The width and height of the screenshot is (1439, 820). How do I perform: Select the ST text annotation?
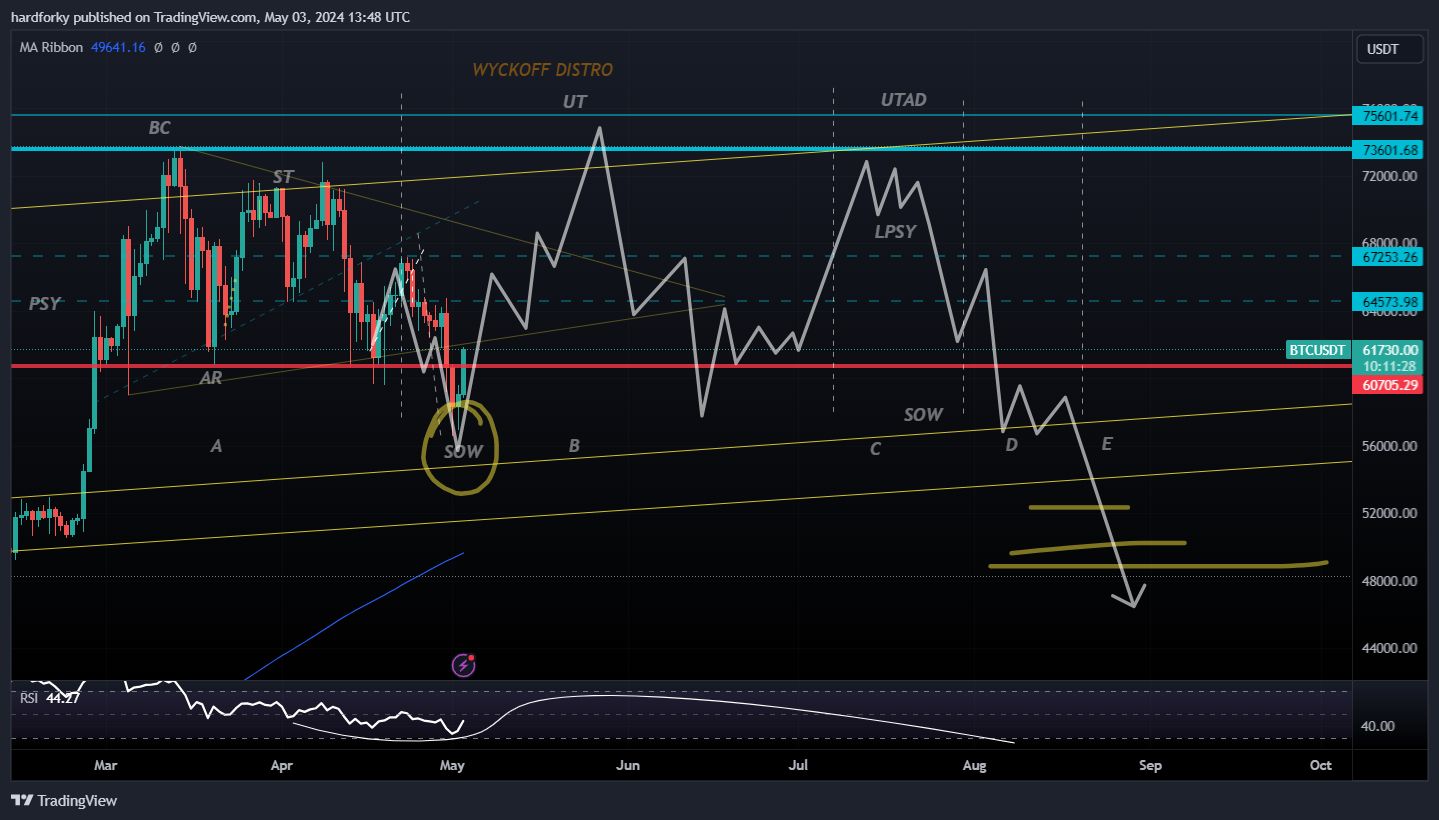pos(283,177)
